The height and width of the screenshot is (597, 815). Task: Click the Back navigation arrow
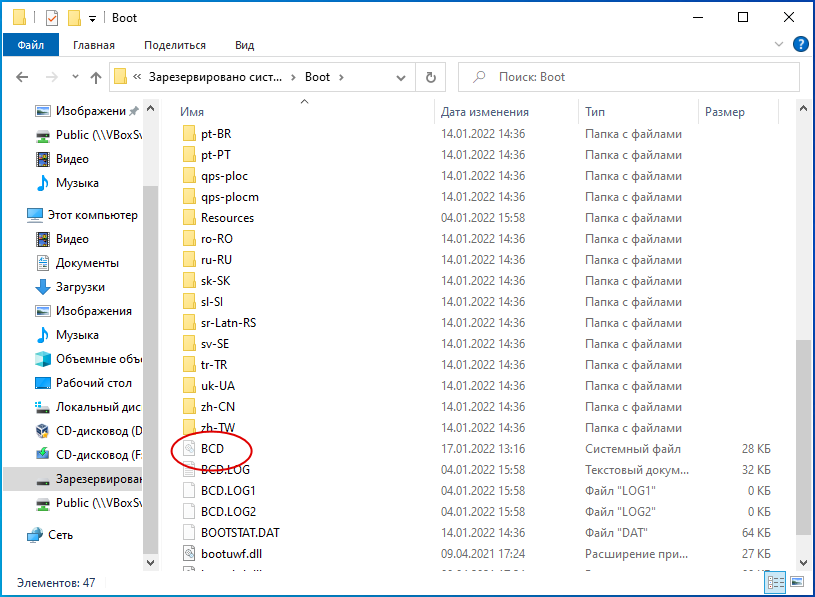point(22,77)
